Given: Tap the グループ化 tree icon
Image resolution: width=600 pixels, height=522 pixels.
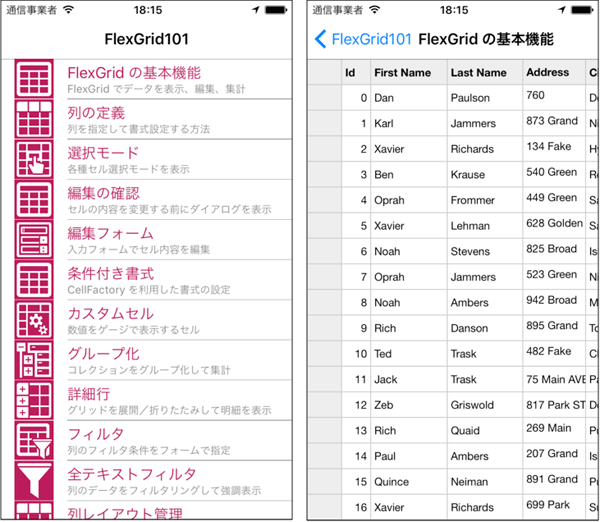Looking at the screenshot, I should click(34, 360).
